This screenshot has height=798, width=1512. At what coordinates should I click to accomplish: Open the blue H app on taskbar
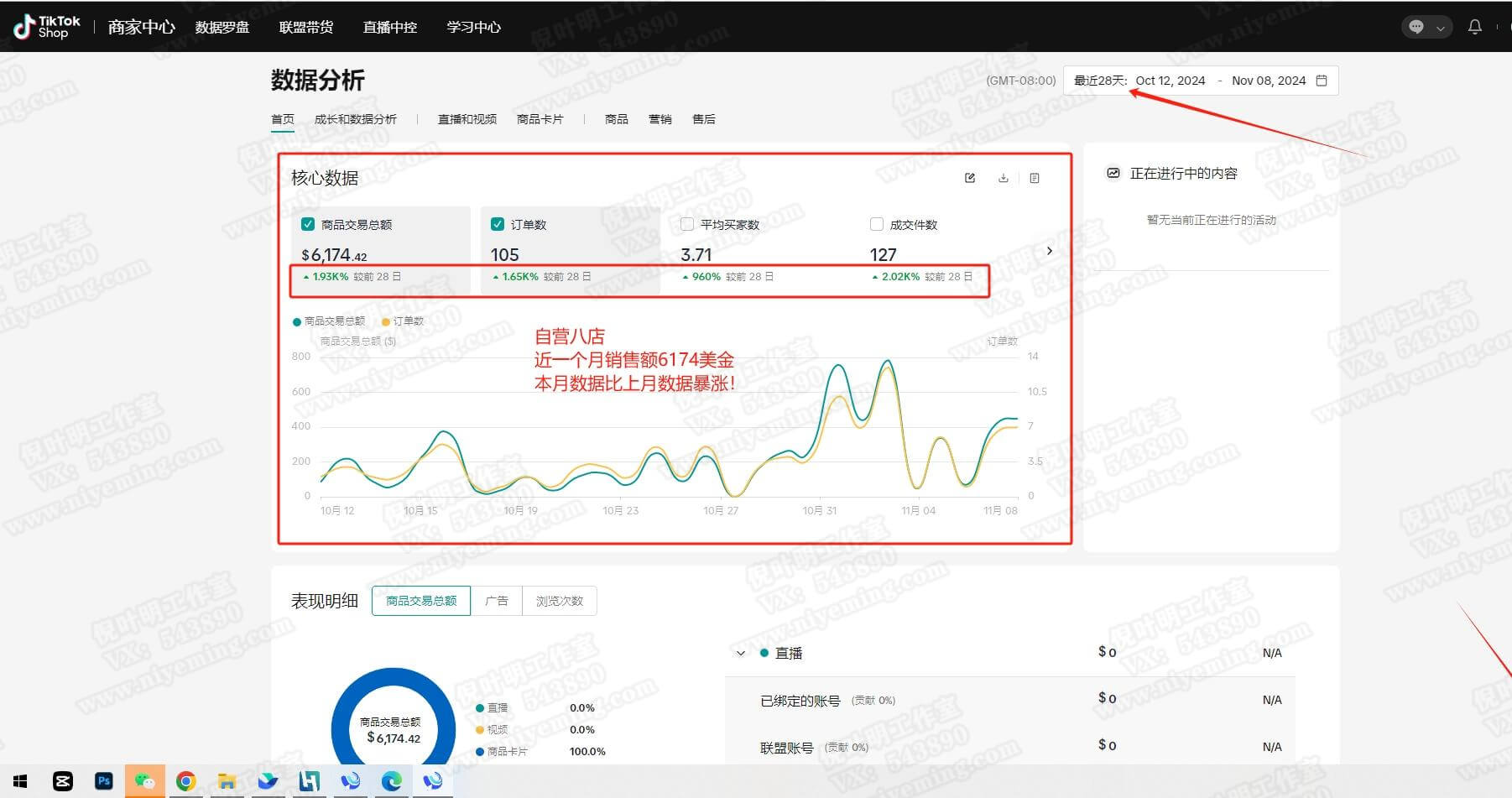[309, 781]
